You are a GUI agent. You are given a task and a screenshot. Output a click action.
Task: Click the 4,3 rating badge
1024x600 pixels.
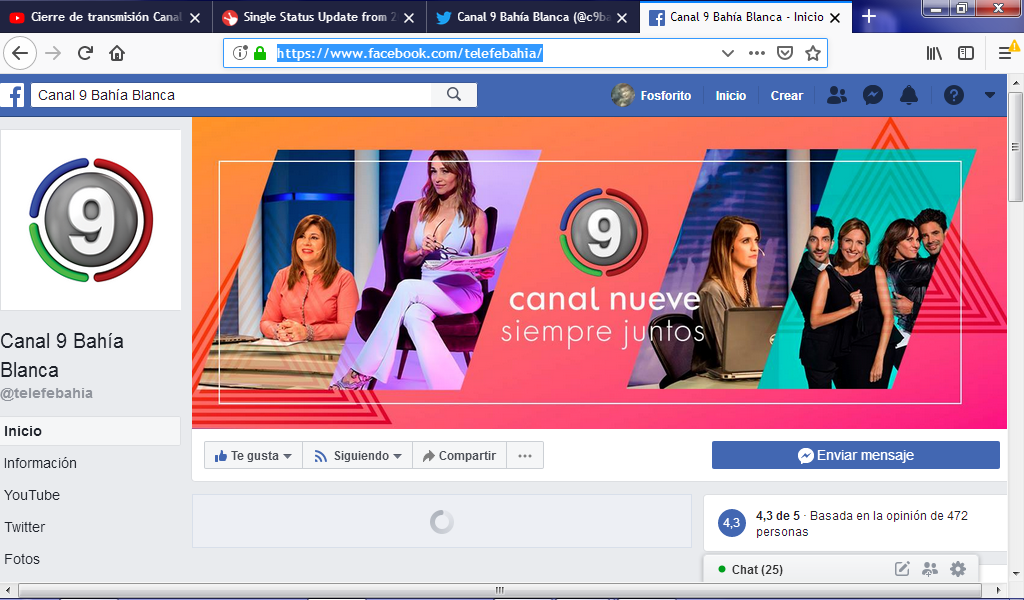click(731, 523)
